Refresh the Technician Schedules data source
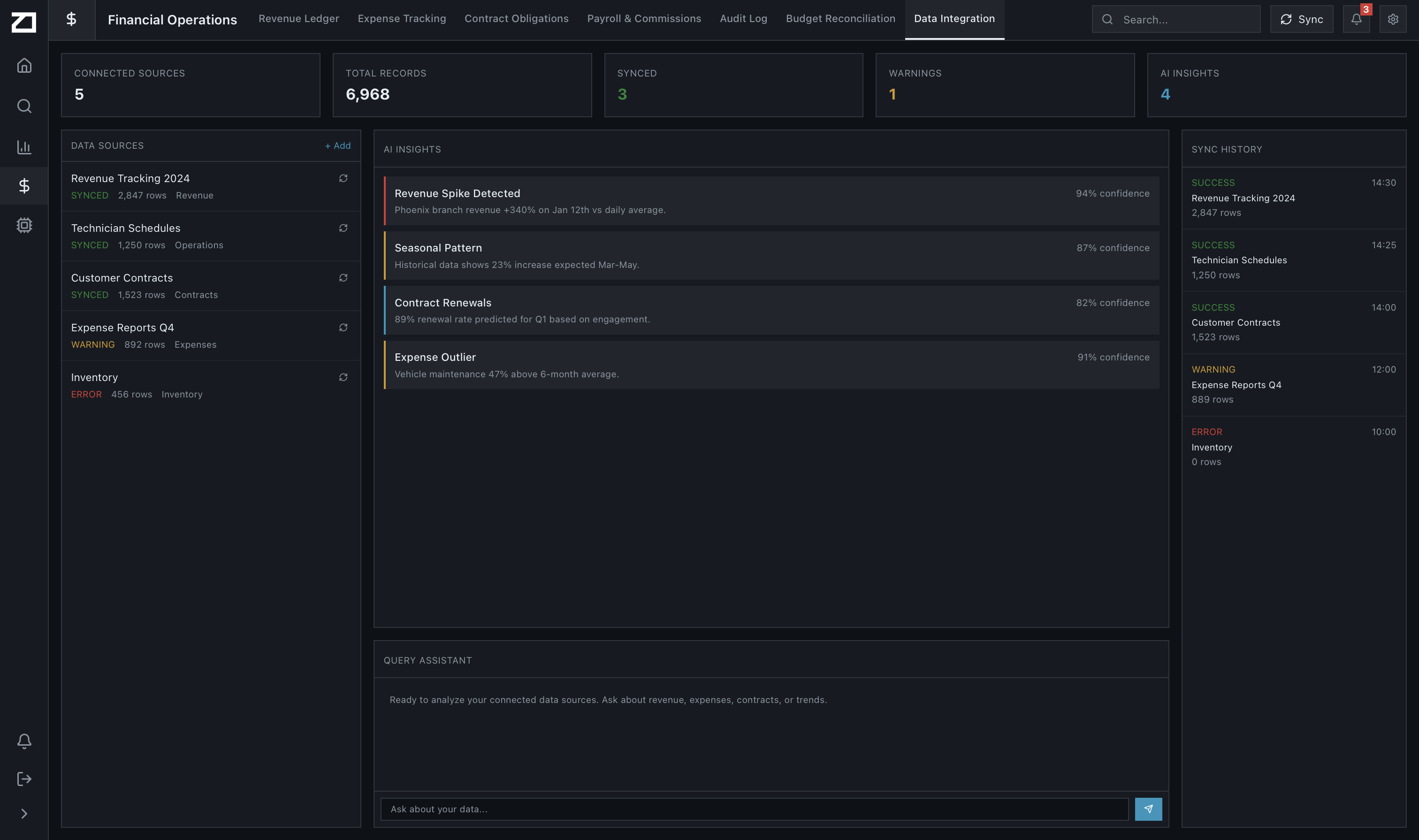1419x840 pixels. pyautogui.click(x=343, y=228)
